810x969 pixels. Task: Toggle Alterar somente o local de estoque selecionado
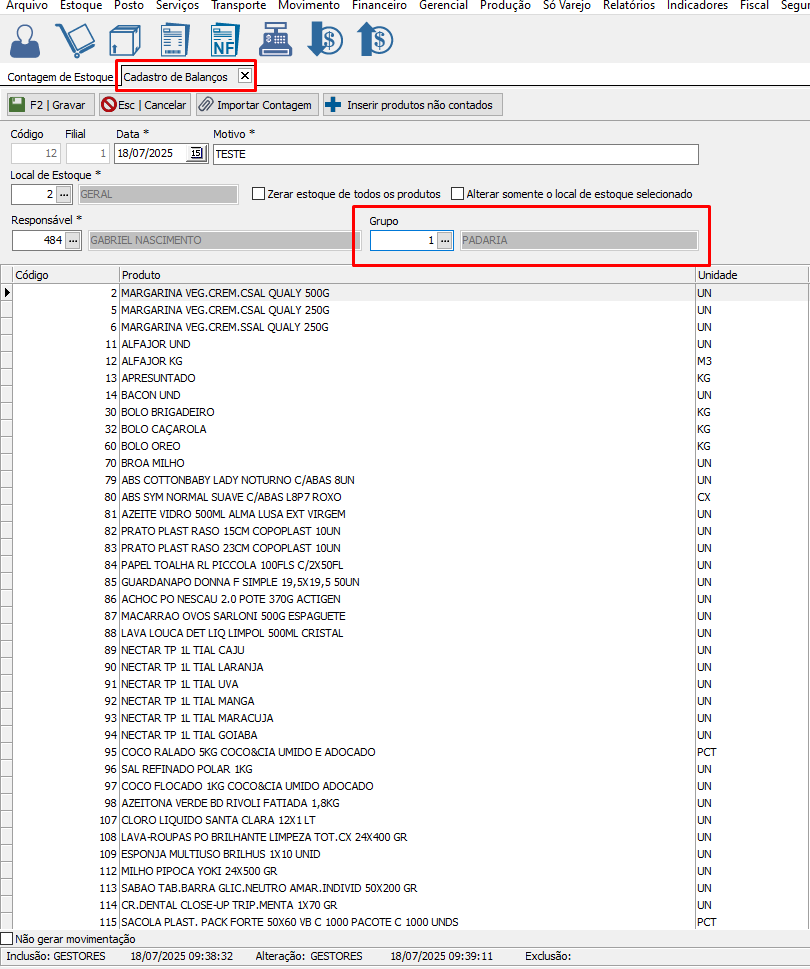[458, 194]
